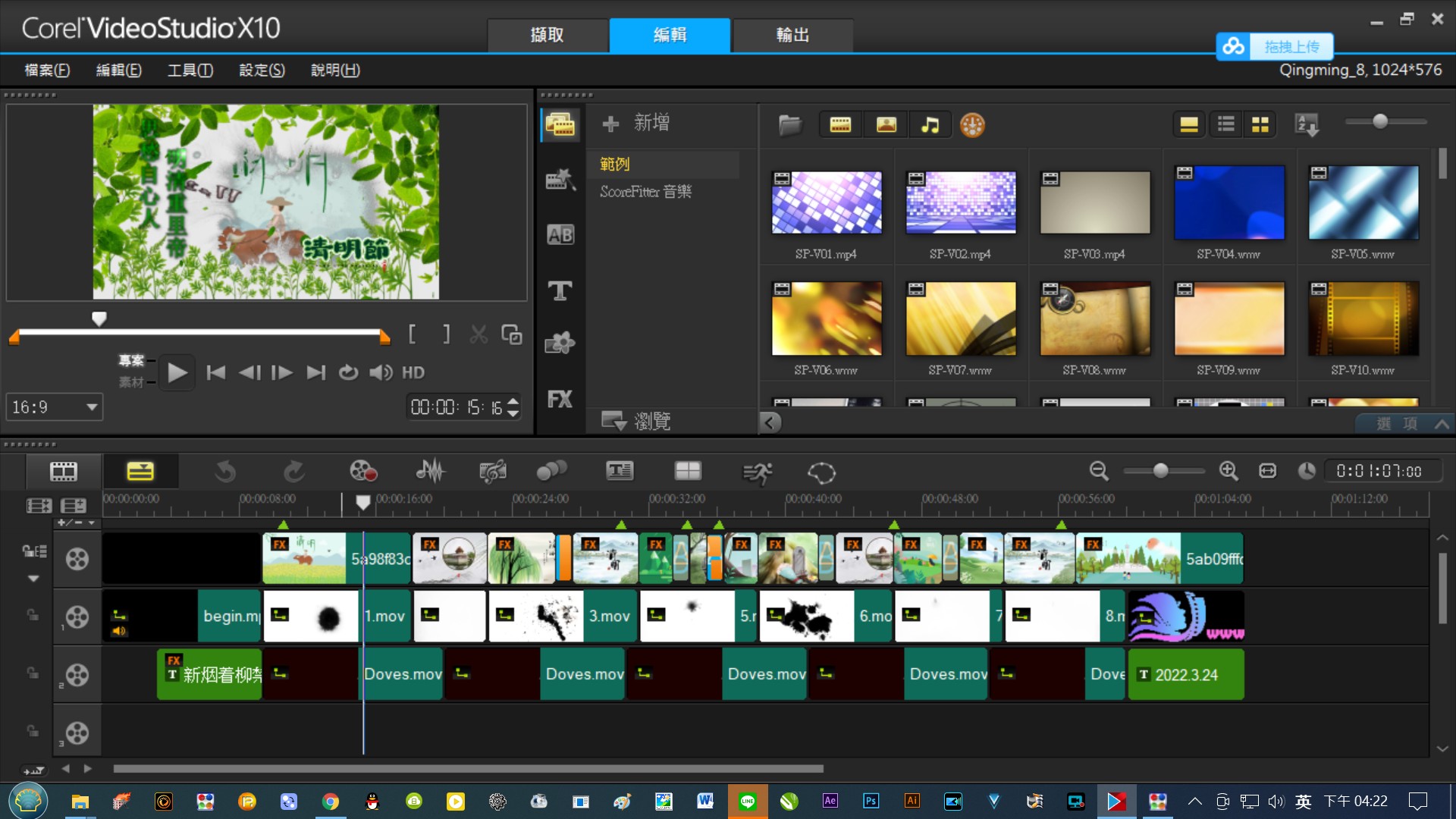The image size is (1456, 819).
Task: Click the 拖拽上传 upload button
Action: [x=1275, y=46]
